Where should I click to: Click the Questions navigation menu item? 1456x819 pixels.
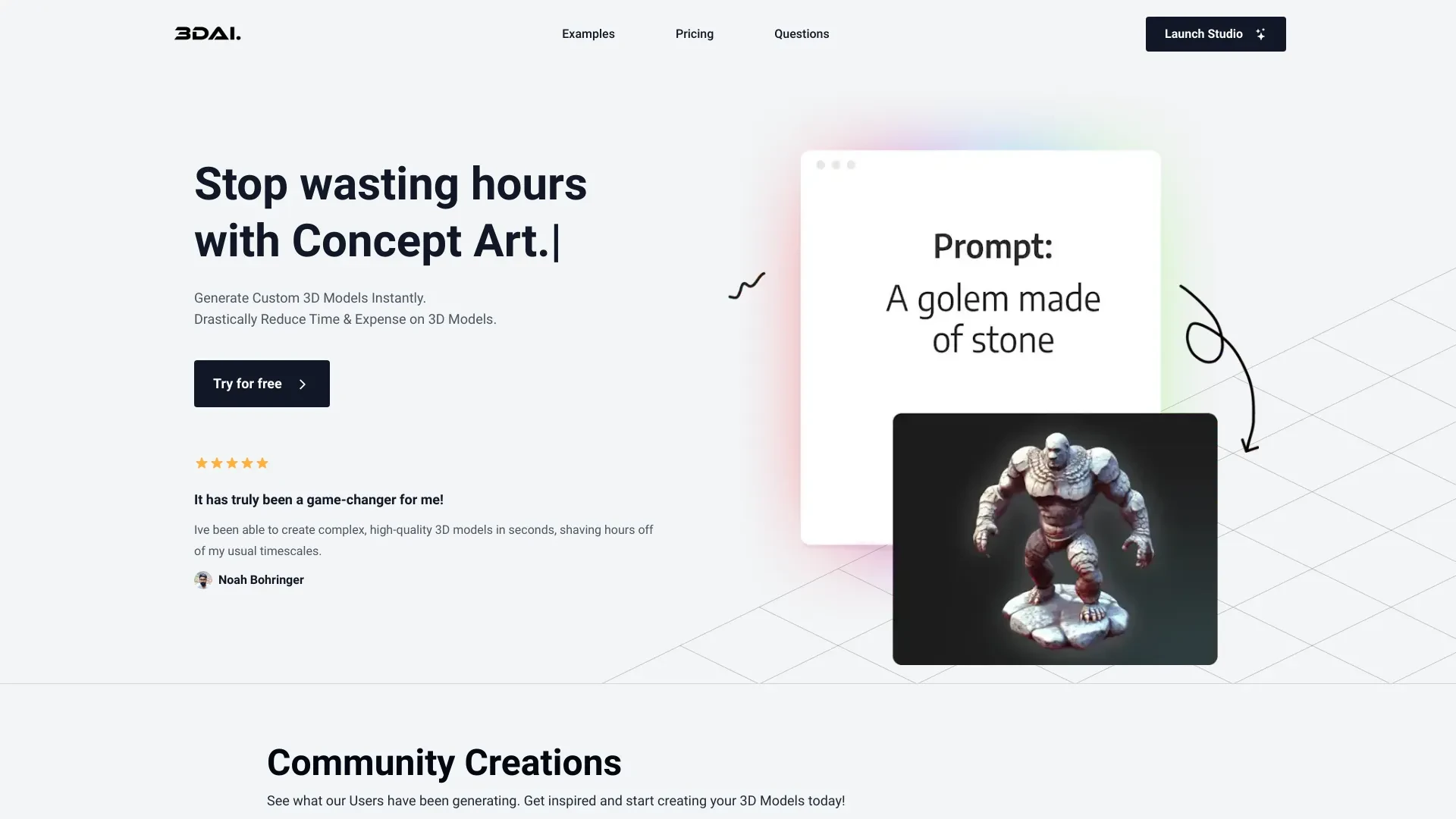click(801, 34)
